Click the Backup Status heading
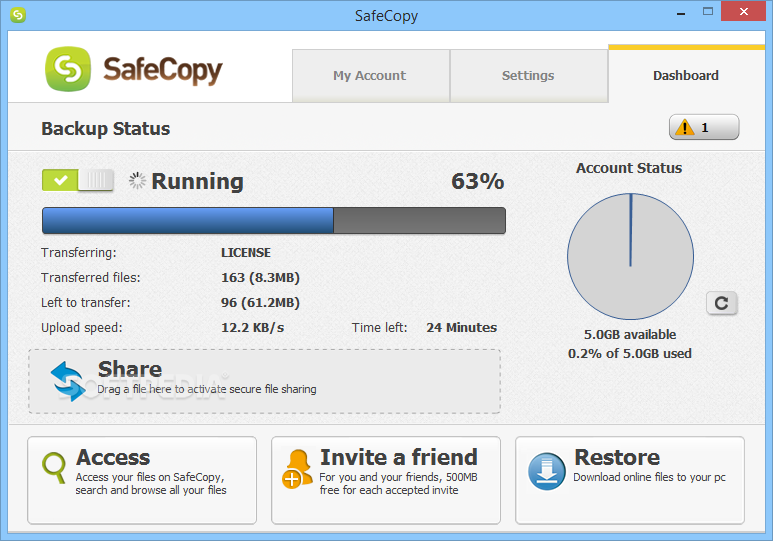This screenshot has width=773, height=541. (x=105, y=129)
